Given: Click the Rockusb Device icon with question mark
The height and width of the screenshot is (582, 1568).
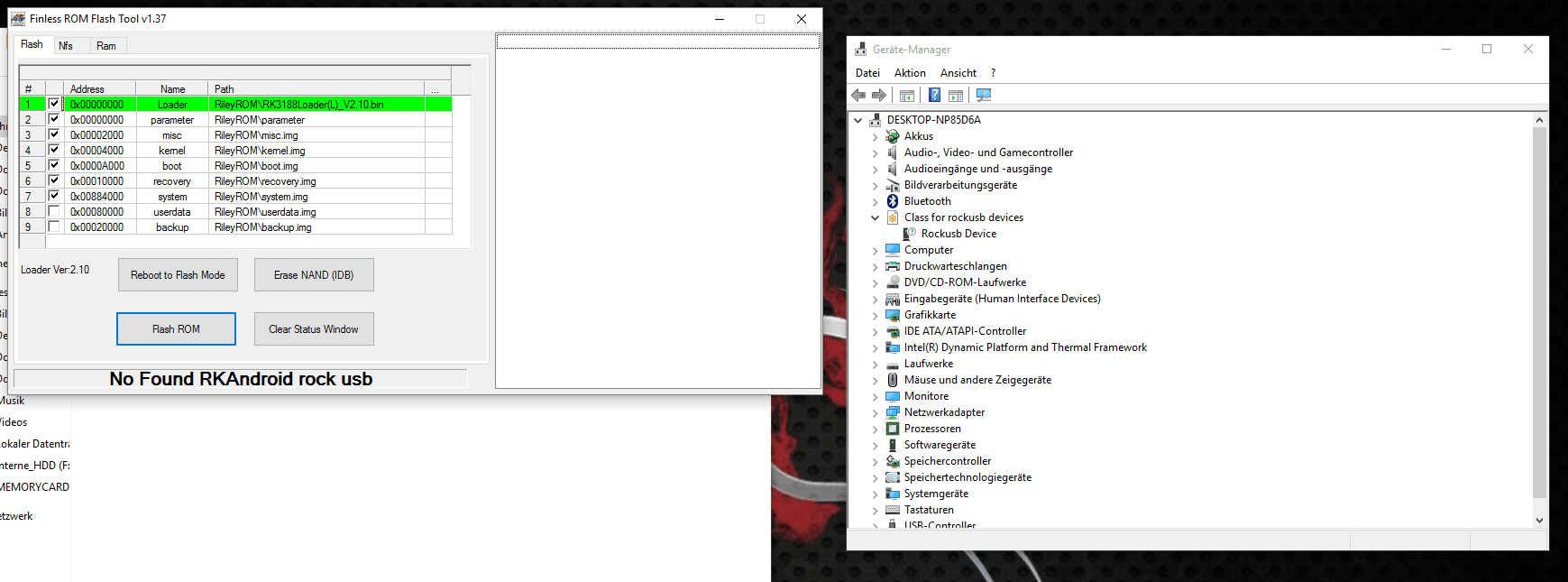Looking at the screenshot, I should [910, 234].
